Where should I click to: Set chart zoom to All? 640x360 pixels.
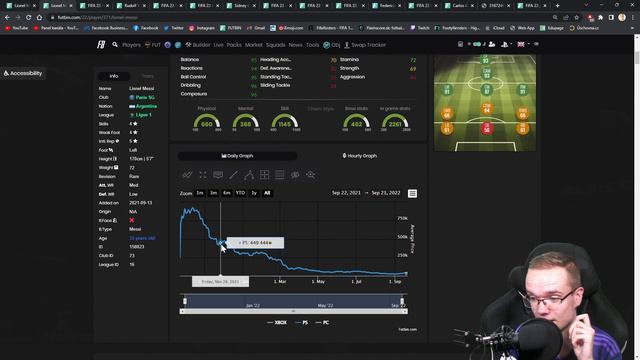click(267, 193)
